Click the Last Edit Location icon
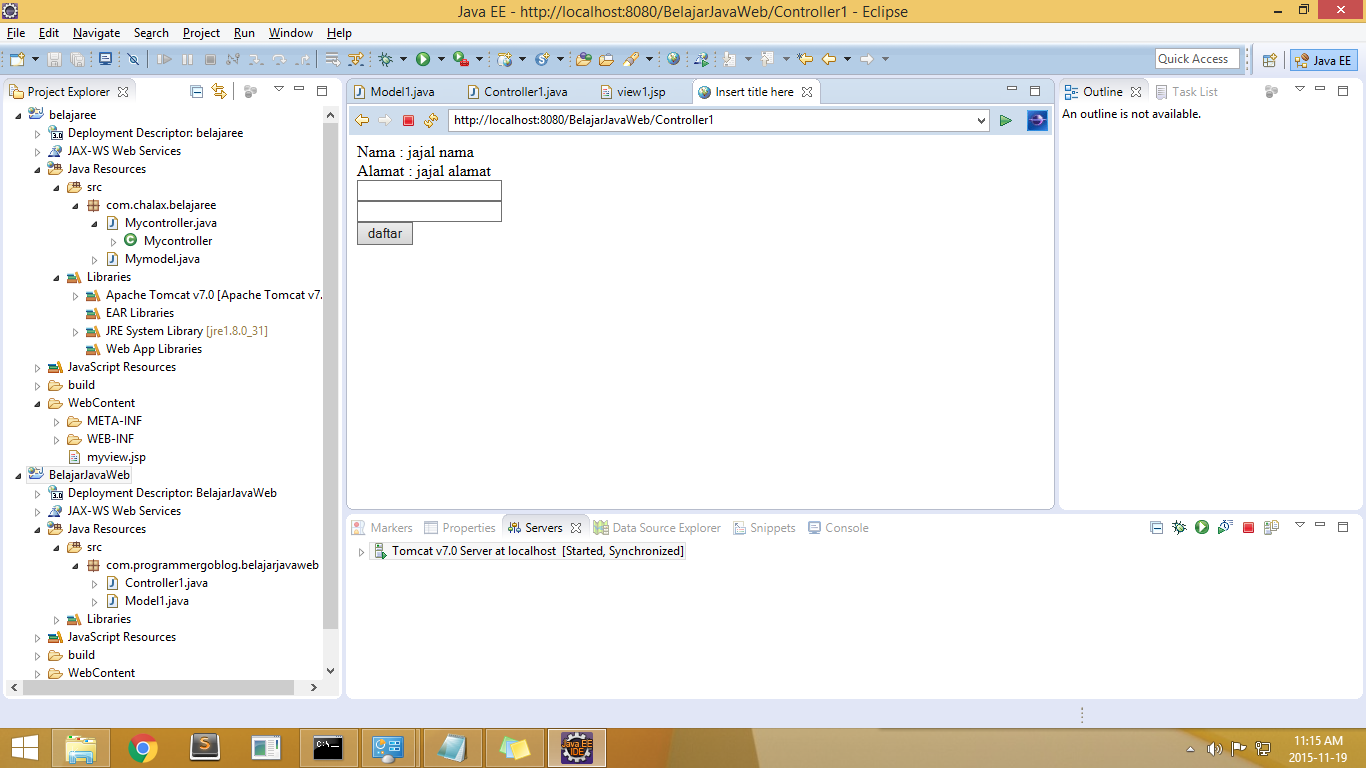Image resolution: width=1366 pixels, height=768 pixels. [x=806, y=60]
